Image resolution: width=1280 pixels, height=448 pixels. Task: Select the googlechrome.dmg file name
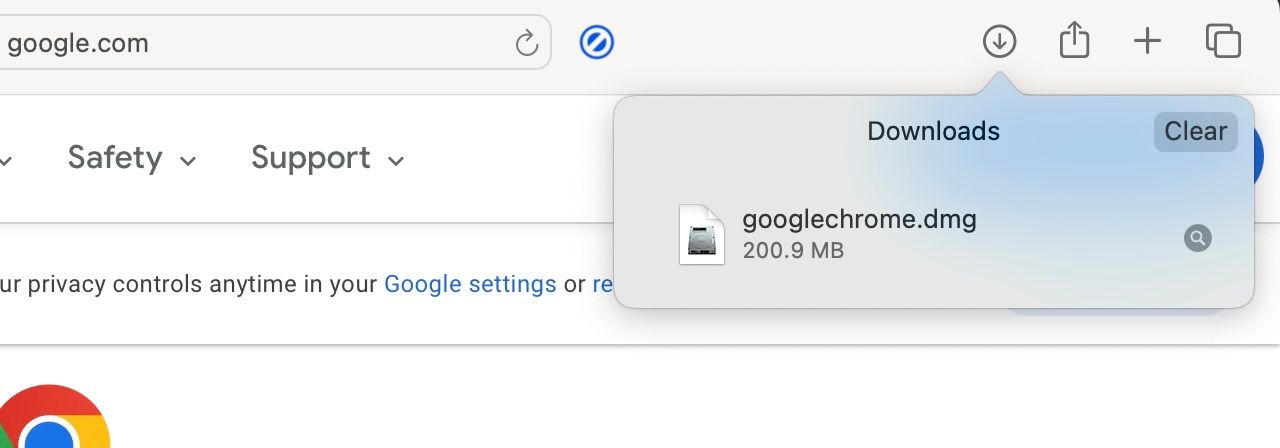tap(859, 219)
